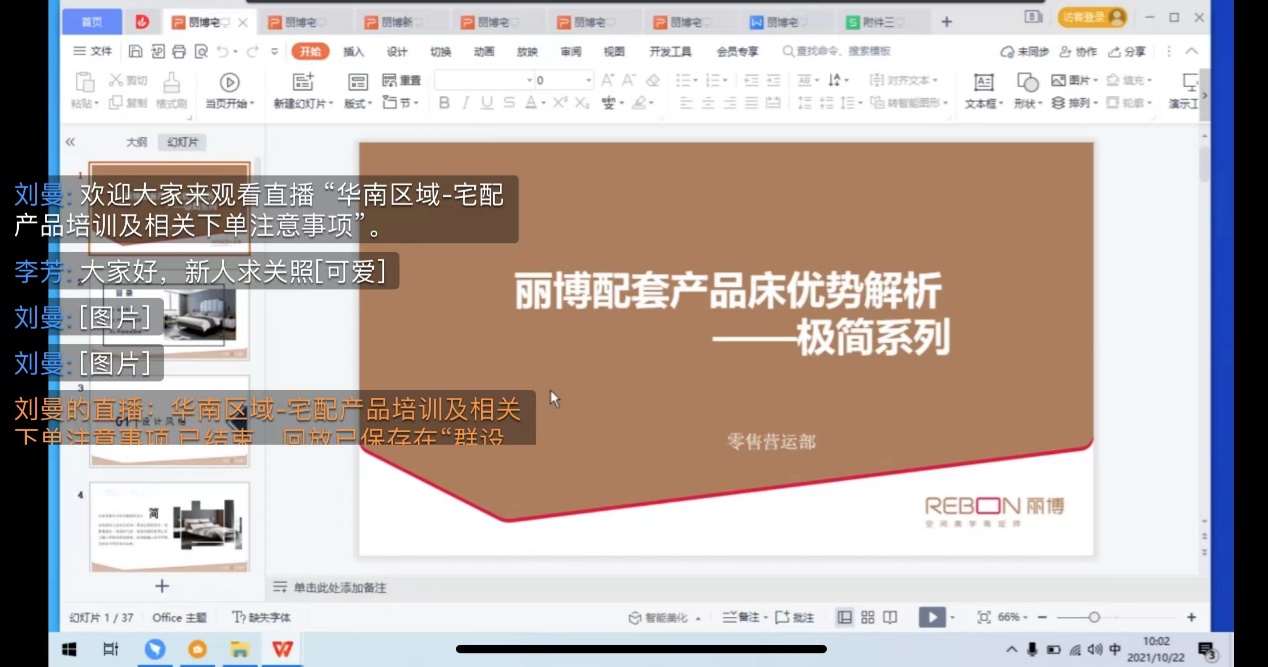Image resolution: width=1268 pixels, height=667 pixels.
Task: Click the slideshow play button in status bar
Action: pyautogui.click(x=932, y=618)
